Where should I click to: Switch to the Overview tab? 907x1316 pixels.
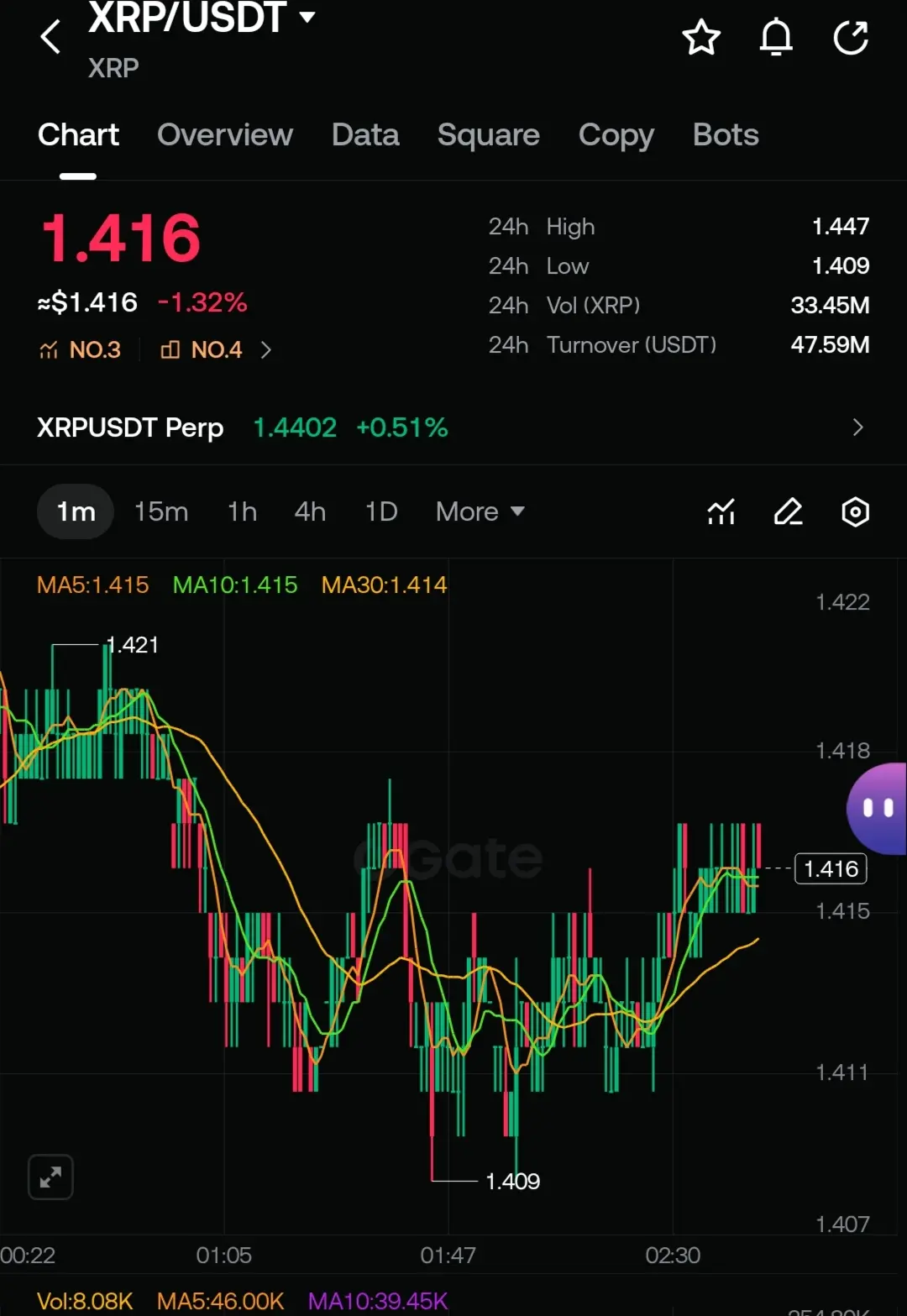click(x=225, y=134)
